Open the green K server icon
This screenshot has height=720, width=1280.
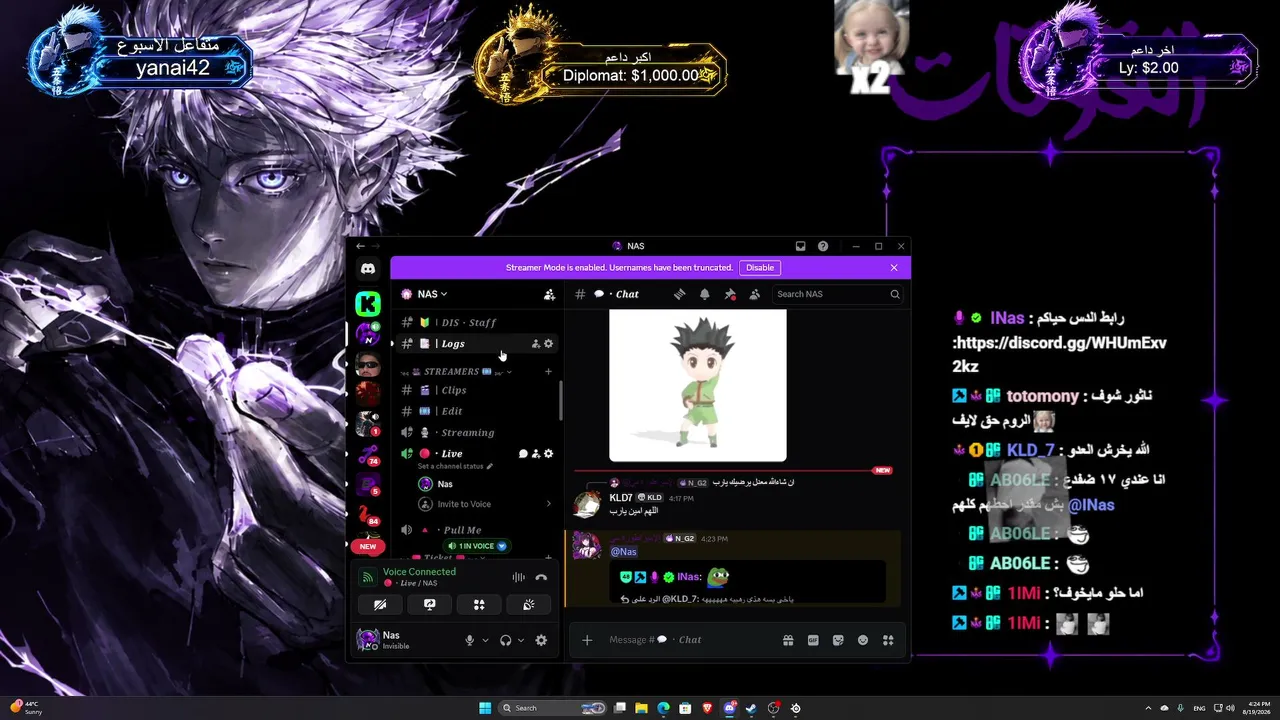tap(368, 303)
